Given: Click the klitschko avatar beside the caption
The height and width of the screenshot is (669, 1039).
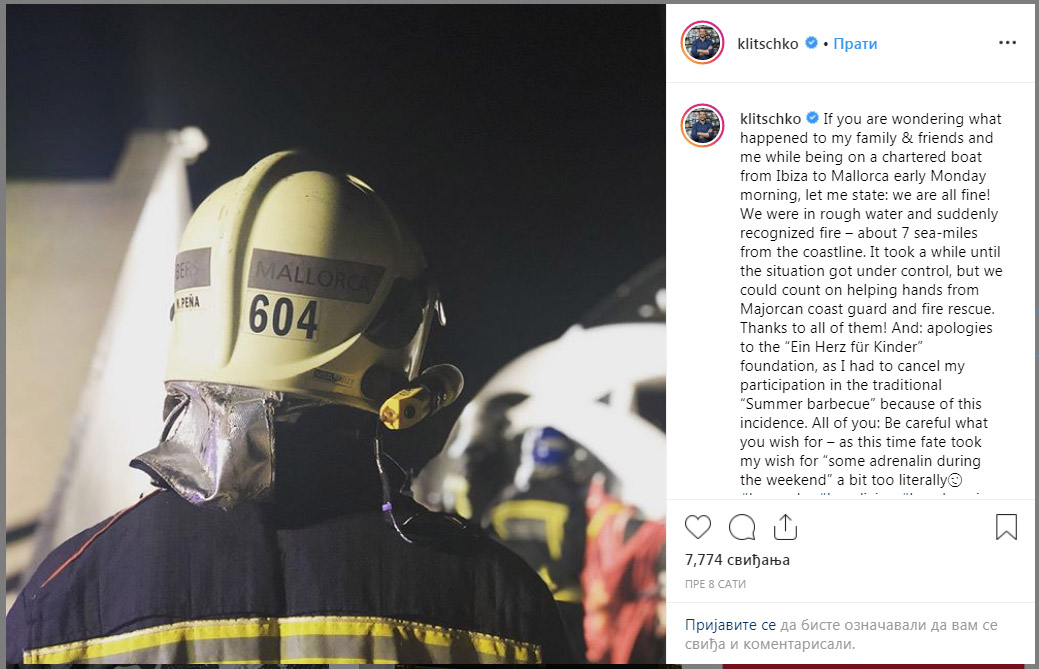Looking at the screenshot, I should (702, 125).
